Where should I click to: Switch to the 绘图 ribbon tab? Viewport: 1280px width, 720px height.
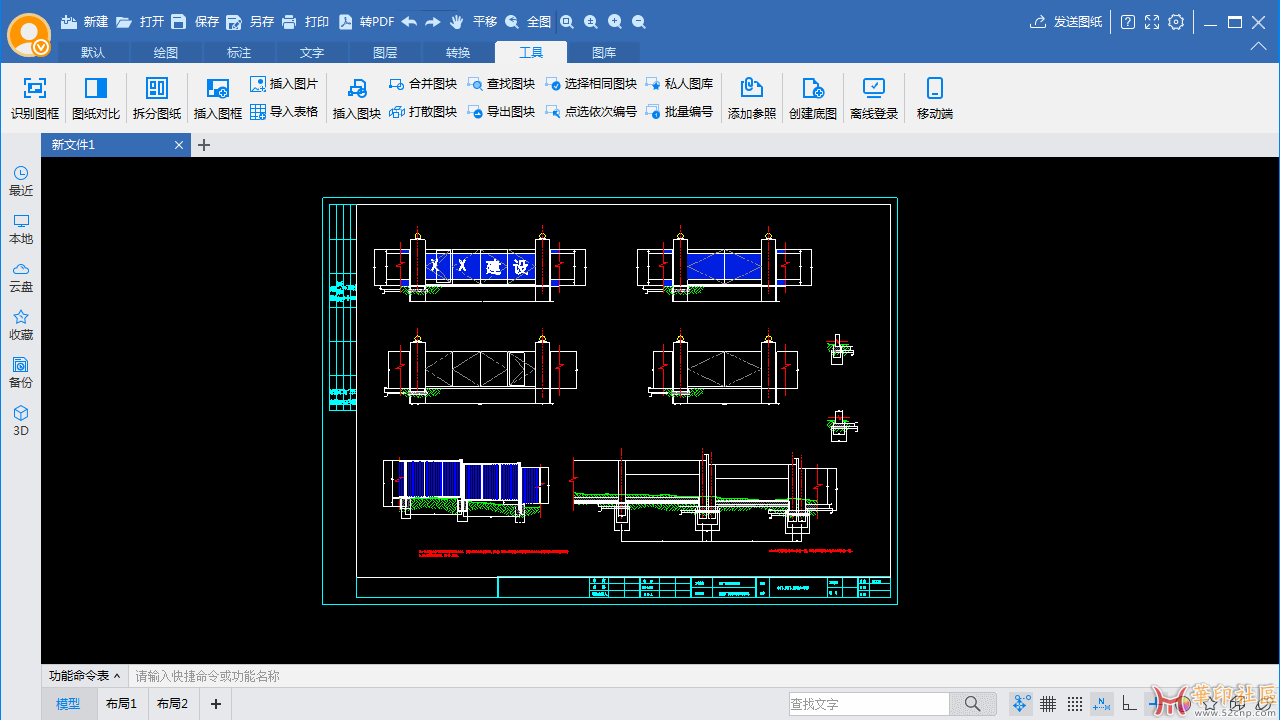pyautogui.click(x=166, y=52)
